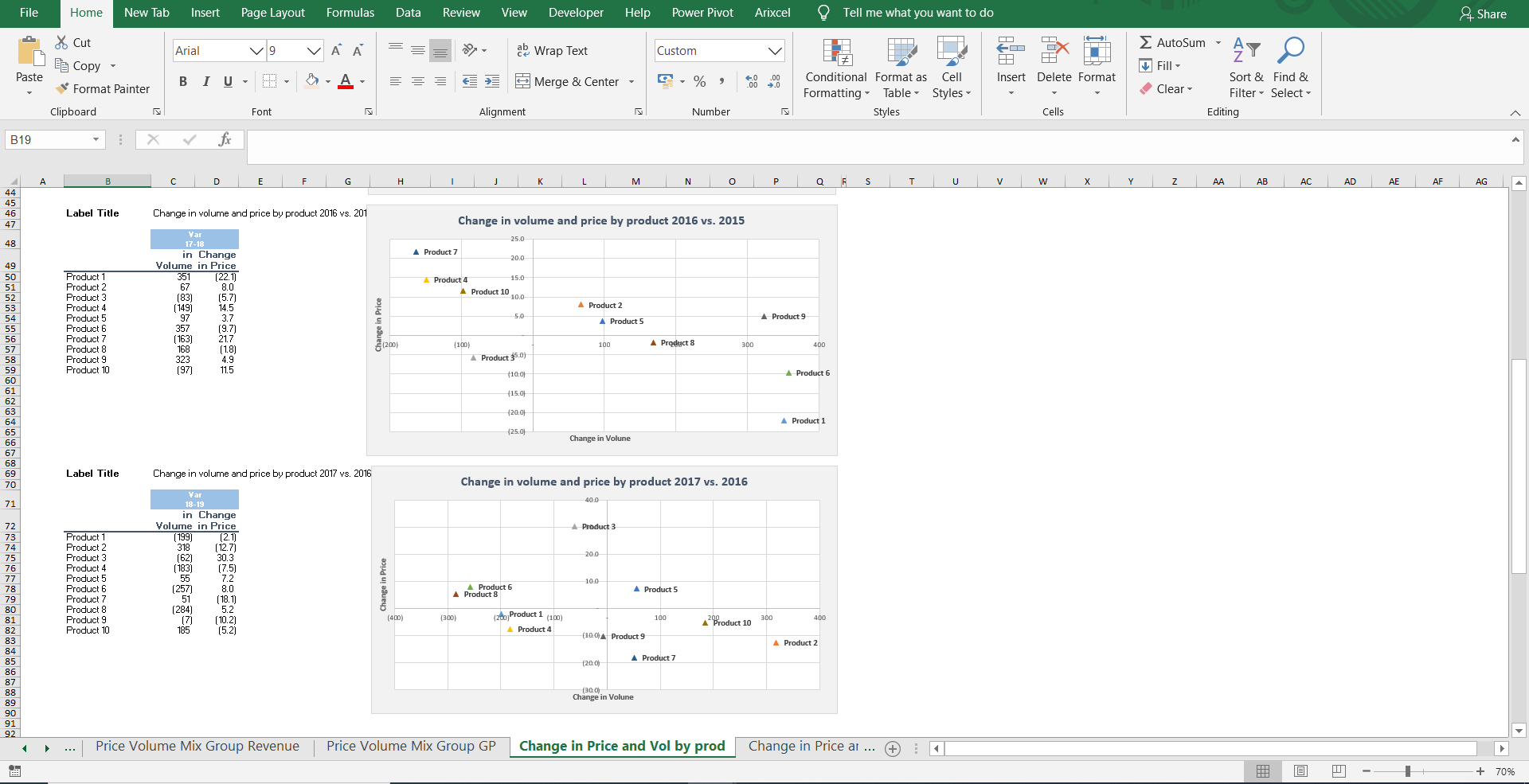The height and width of the screenshot is (784, 1529).
Task: Click the Decrease Font Size icon
Action: [358, 50]
